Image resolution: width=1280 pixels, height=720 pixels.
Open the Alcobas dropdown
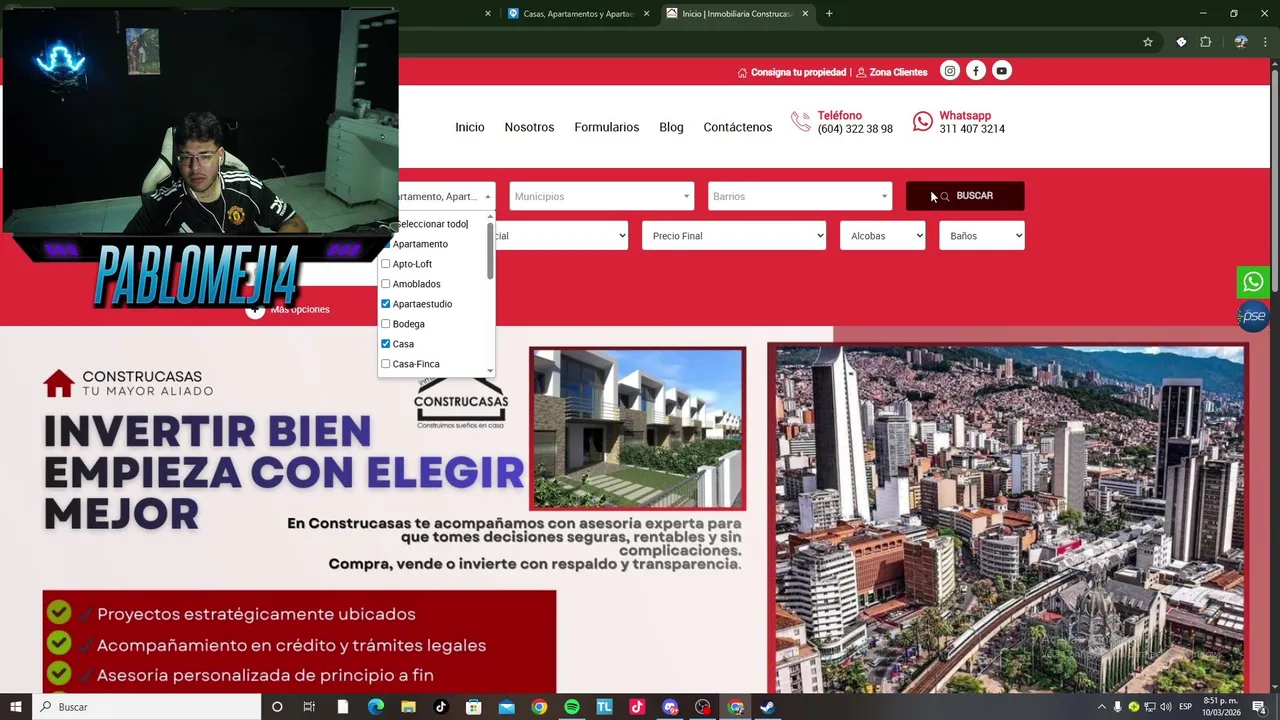pos(882,236)
